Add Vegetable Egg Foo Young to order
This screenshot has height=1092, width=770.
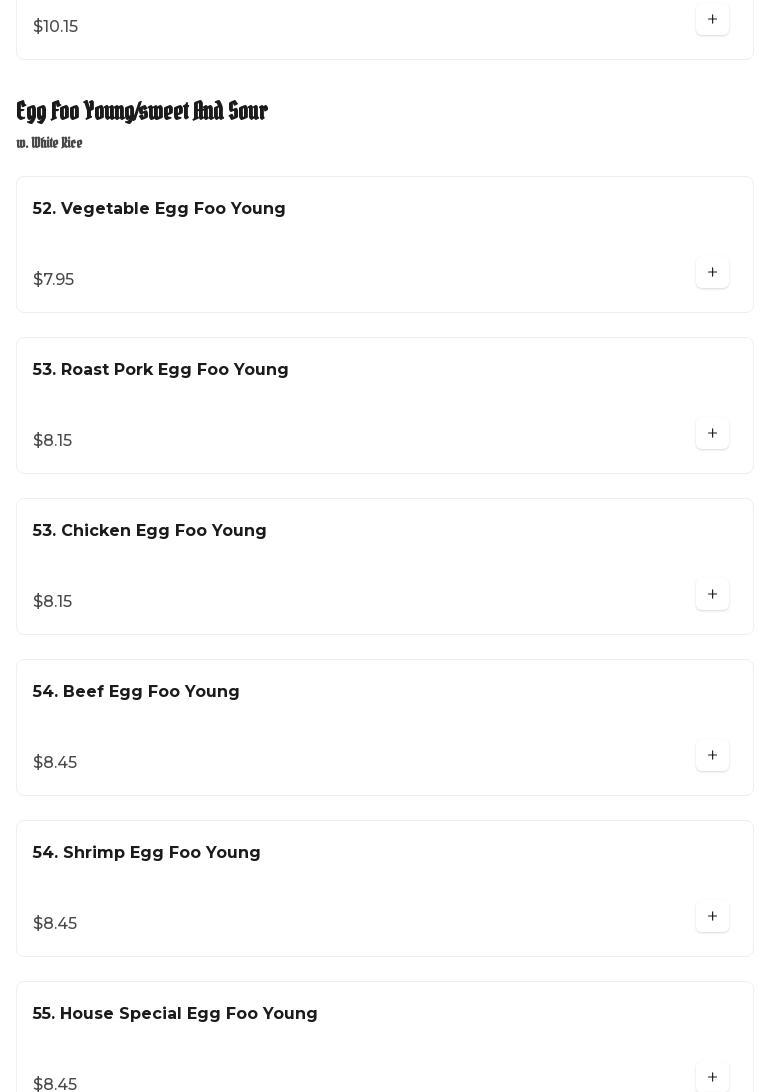[712, 273]
